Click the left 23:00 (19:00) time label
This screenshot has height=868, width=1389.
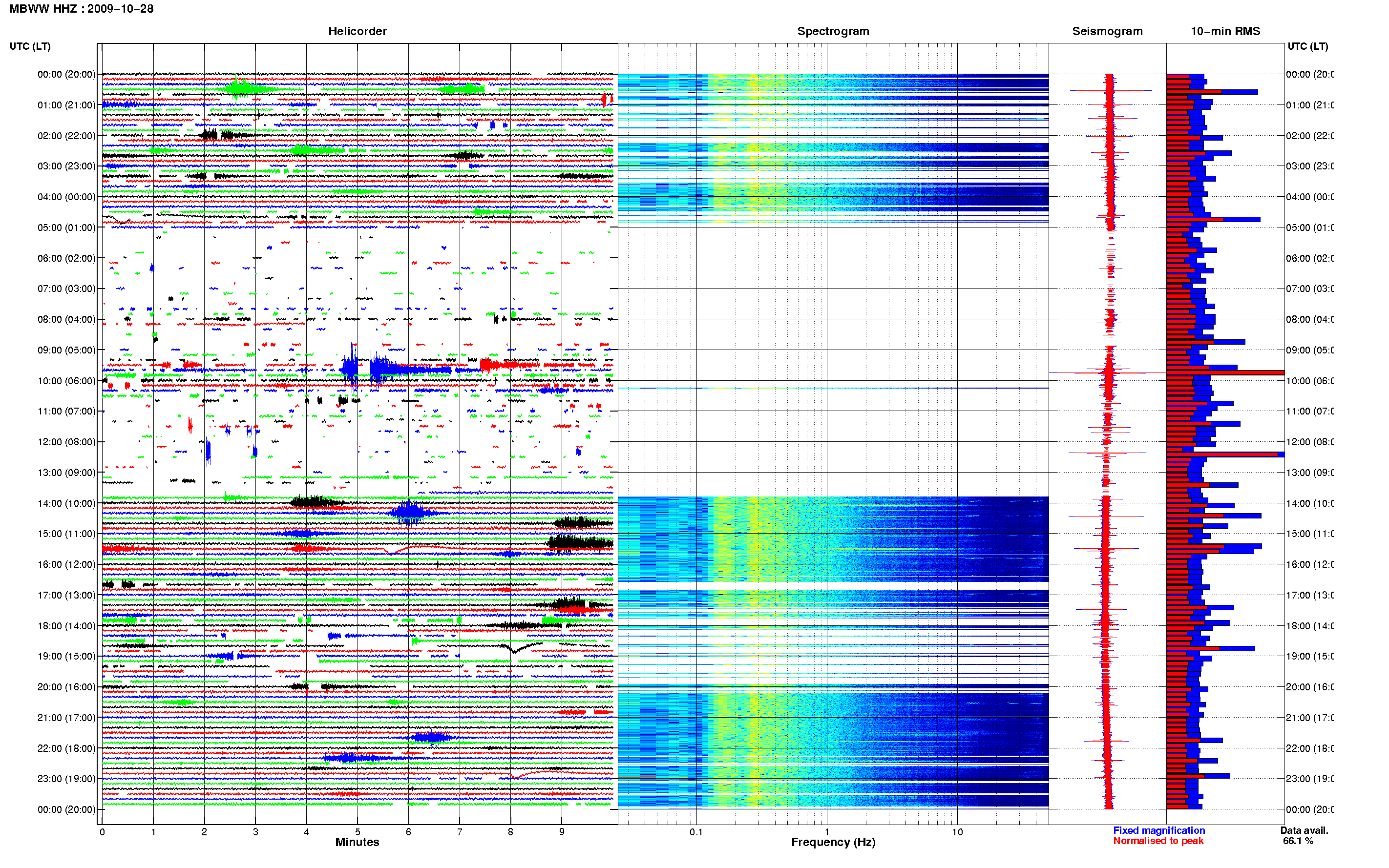[66, 779]
